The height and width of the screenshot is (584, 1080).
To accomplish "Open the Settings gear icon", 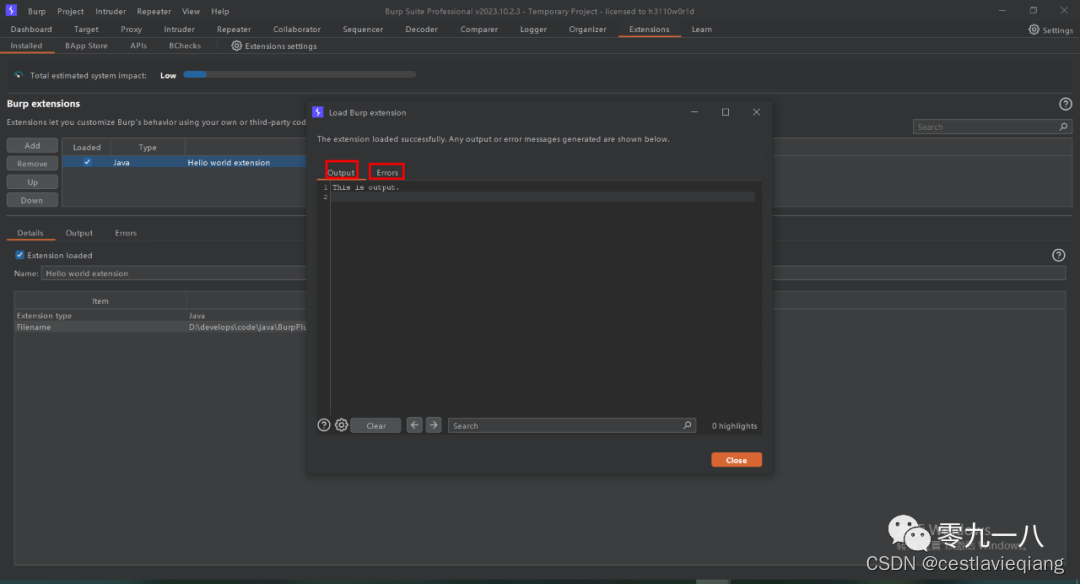I will pyautogui.click(x=1034, y=30).
